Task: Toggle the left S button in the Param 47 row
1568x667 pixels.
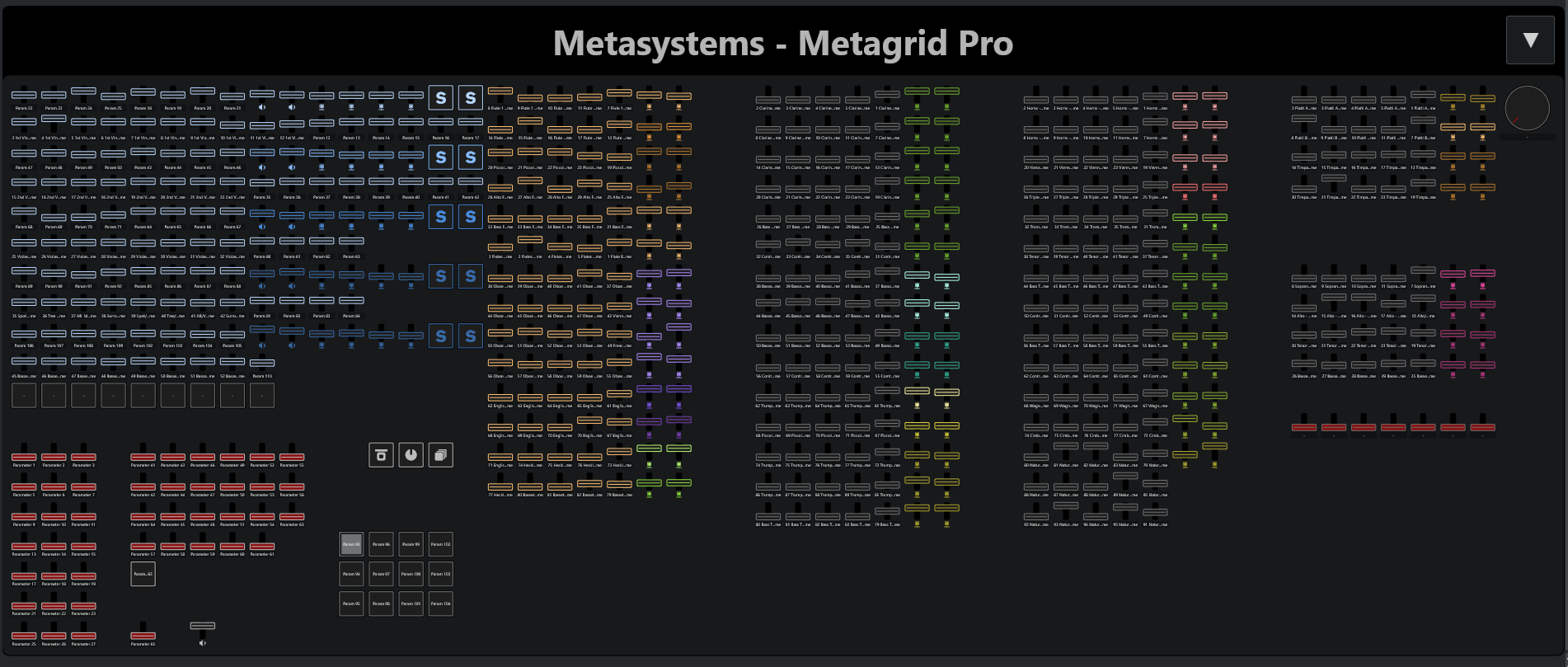Action: [x=441, y=157]
